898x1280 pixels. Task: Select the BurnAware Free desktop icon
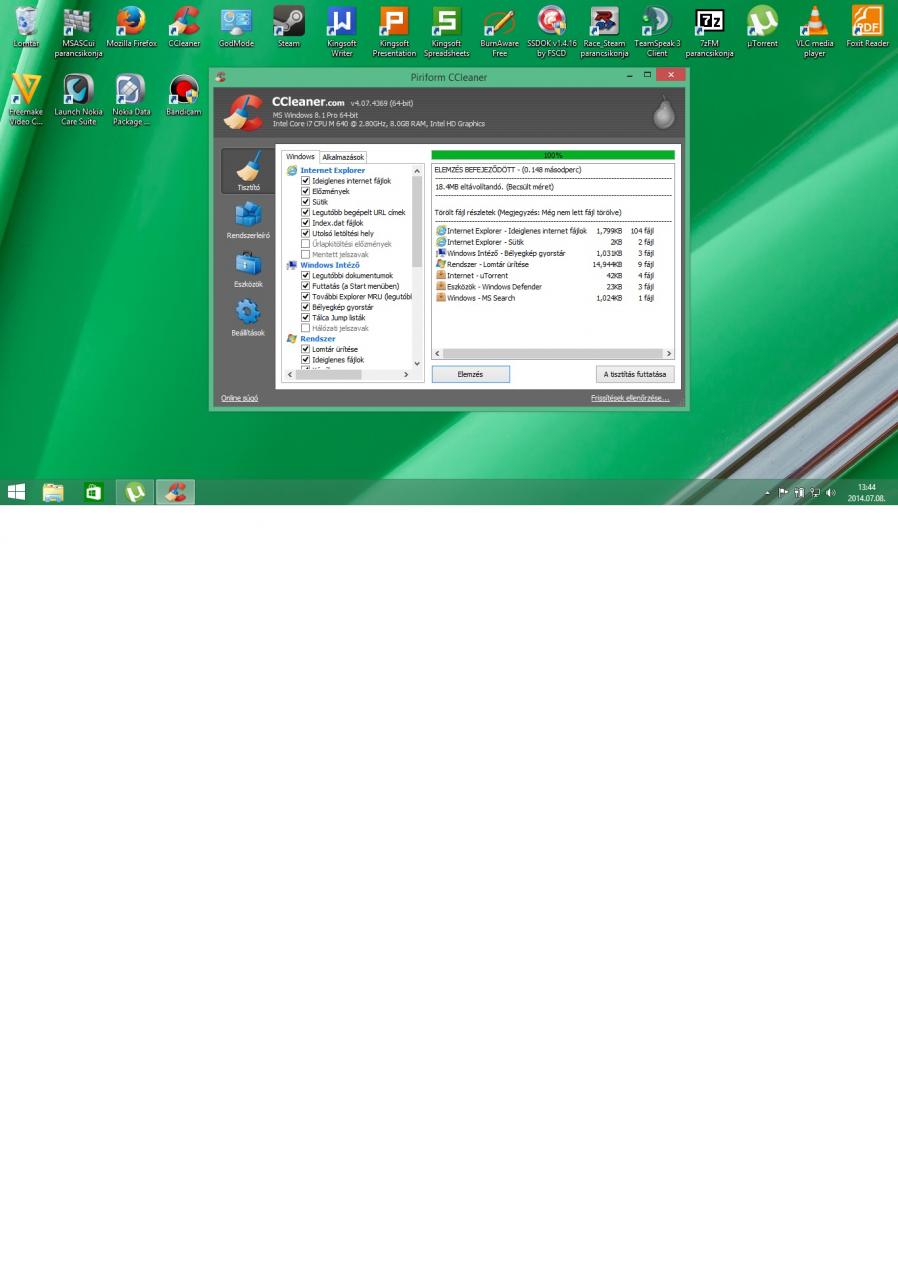(499, 31)
